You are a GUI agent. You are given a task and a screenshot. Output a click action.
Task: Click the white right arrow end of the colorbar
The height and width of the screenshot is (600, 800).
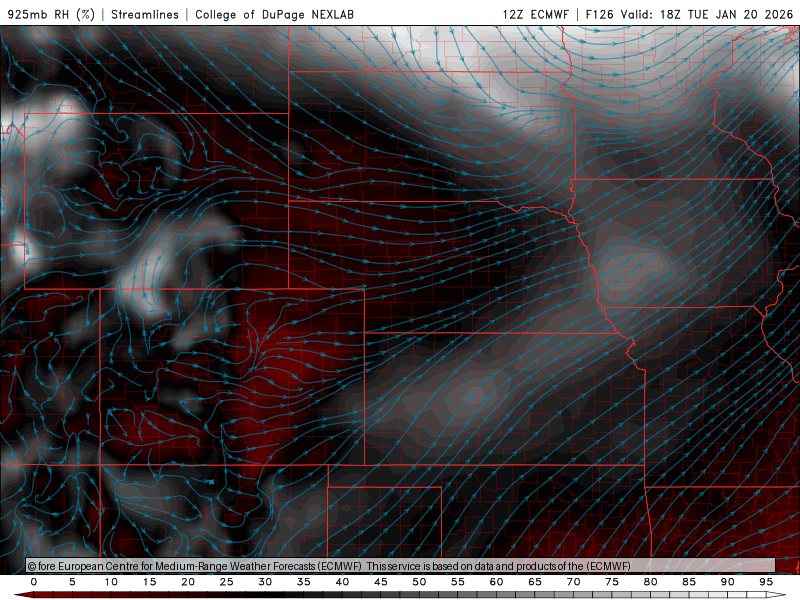777,595
